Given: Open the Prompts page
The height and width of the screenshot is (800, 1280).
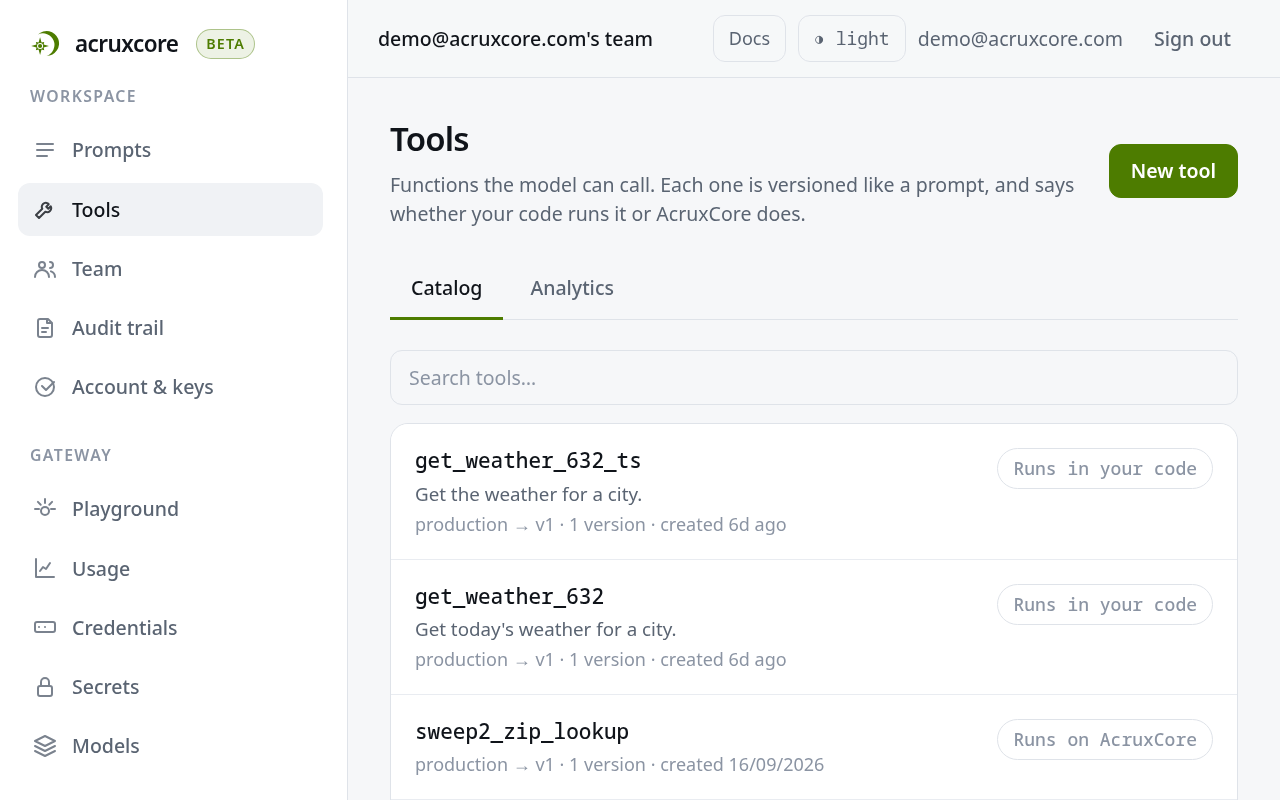Looking at the screenshot, I should (x=170, y=150).
